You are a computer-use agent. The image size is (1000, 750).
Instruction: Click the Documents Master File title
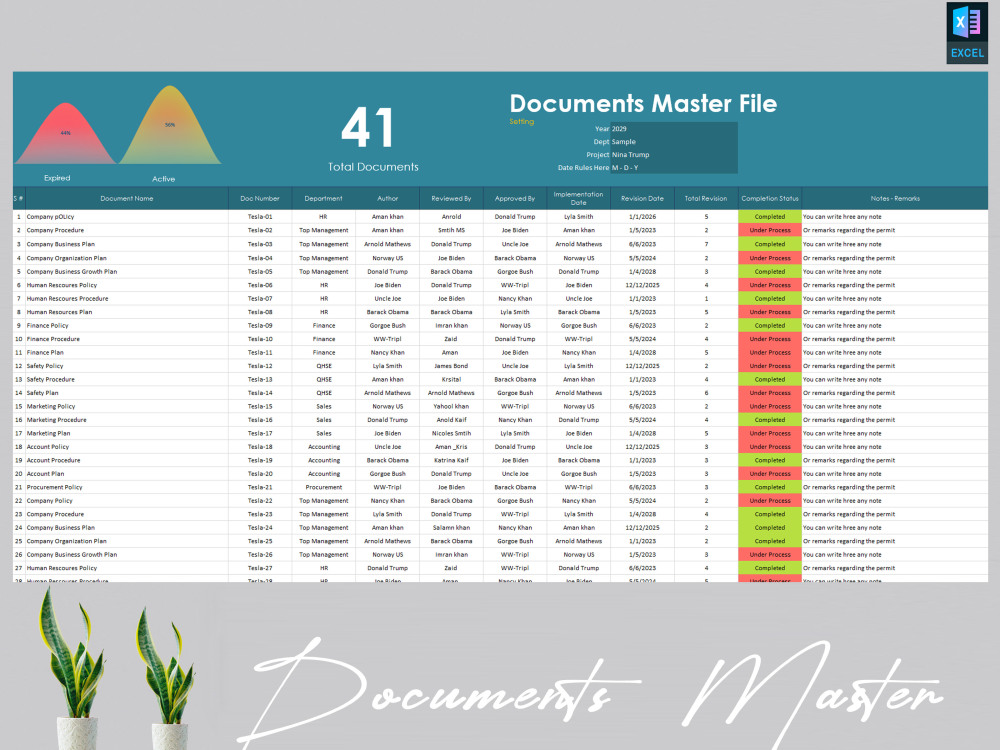[643, 103]
